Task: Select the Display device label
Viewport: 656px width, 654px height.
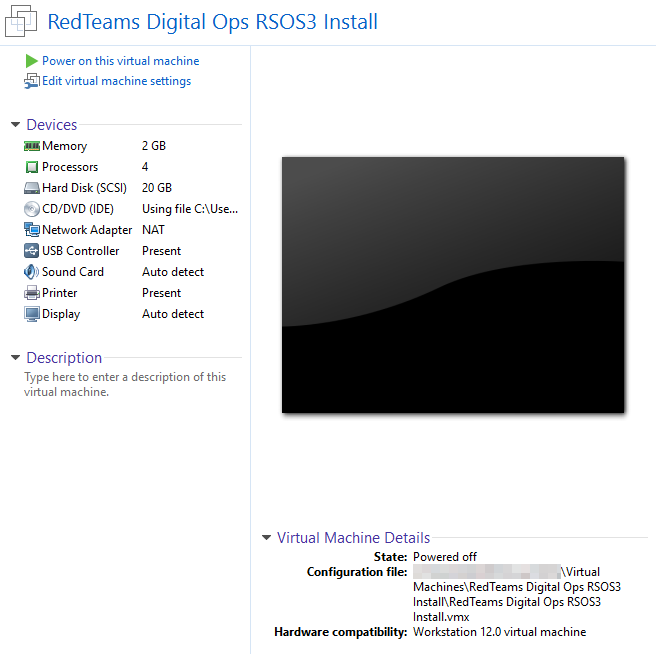Action: tap(61, 314)
